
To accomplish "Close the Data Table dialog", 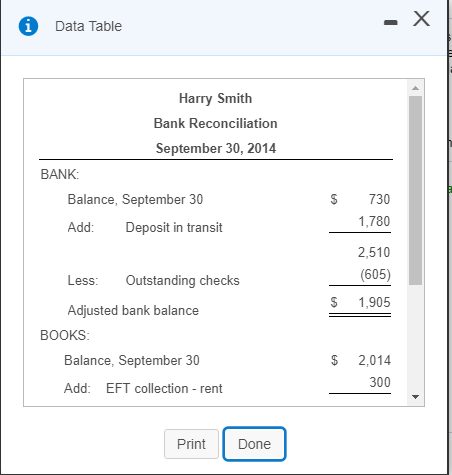I will point(421,18).
